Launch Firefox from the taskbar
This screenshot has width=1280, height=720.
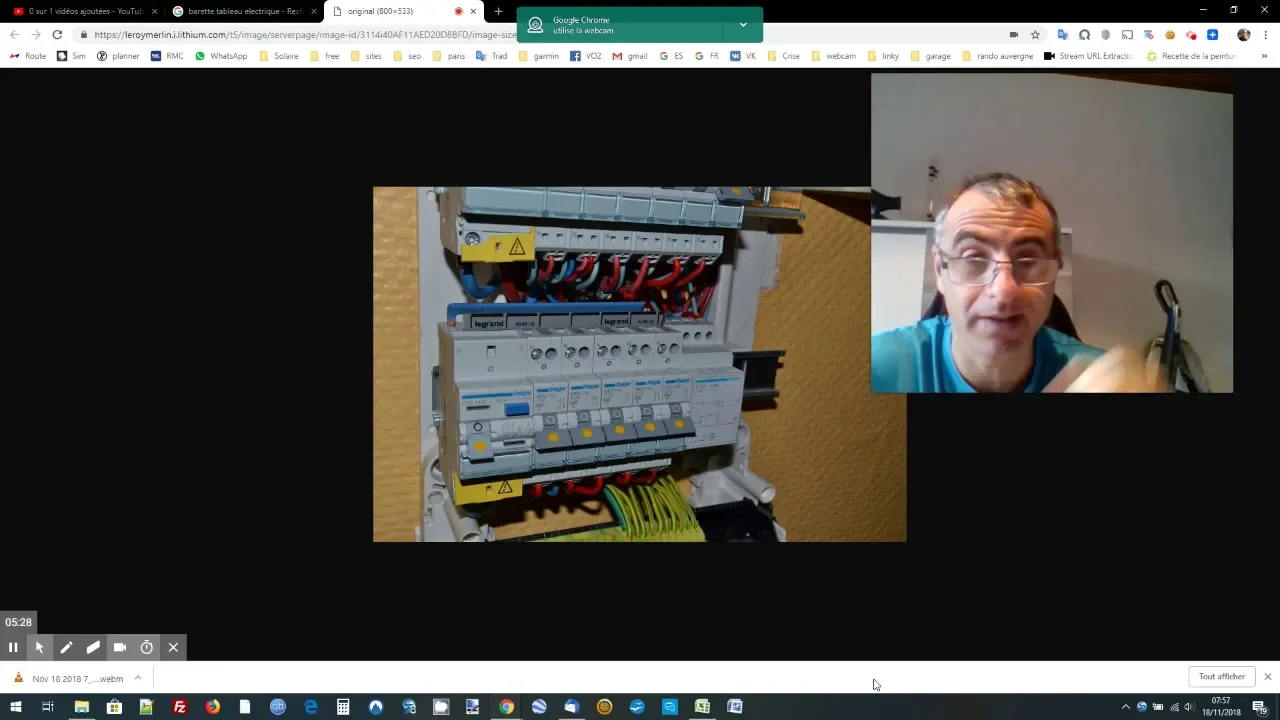point(212,707)
